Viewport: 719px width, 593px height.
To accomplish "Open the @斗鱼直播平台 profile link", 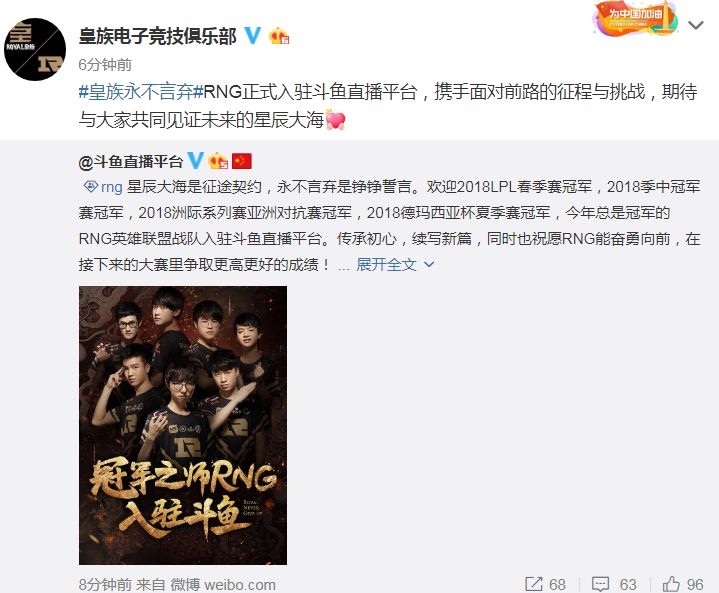I will (x=131, y=161).
